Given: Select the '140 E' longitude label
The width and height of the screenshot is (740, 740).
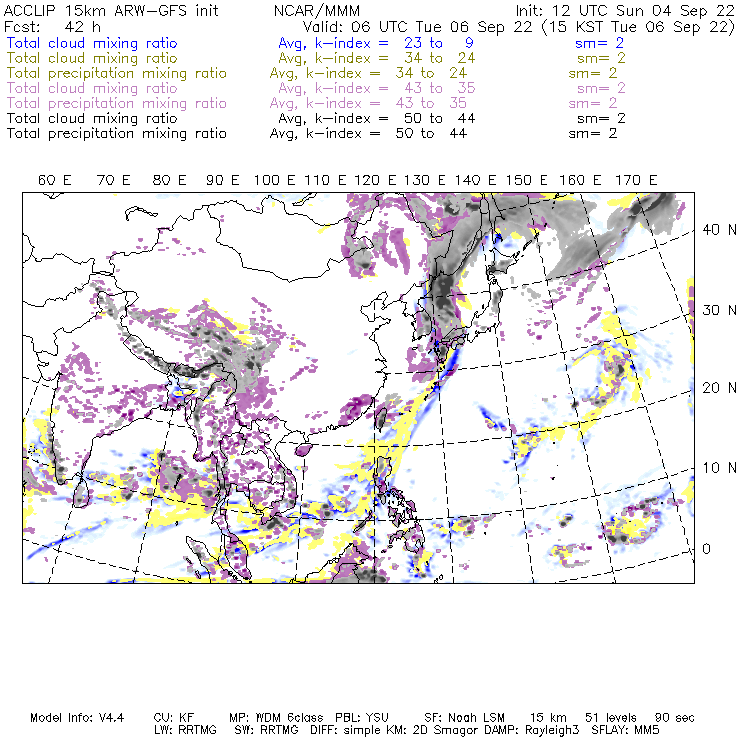Looking at the screenshot, I should 475,180.
